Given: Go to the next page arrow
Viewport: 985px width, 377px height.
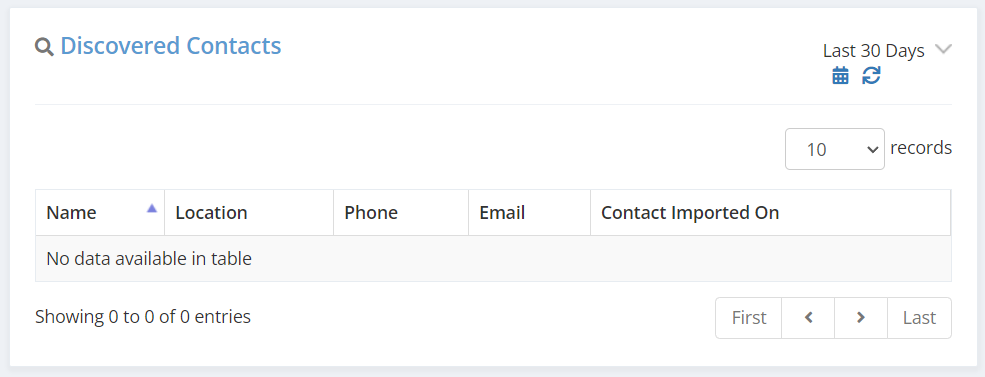Looking at the screenshot, I should point(861,318).
